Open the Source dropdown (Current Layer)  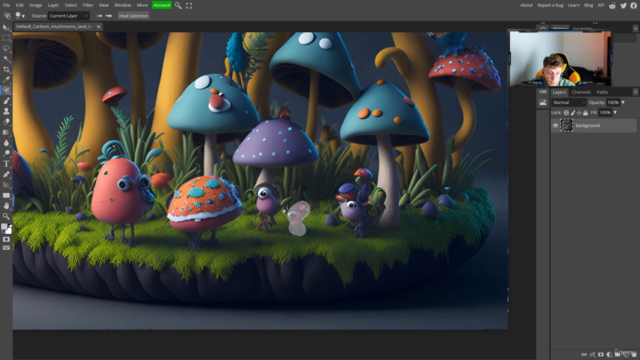tap(69, 16)
